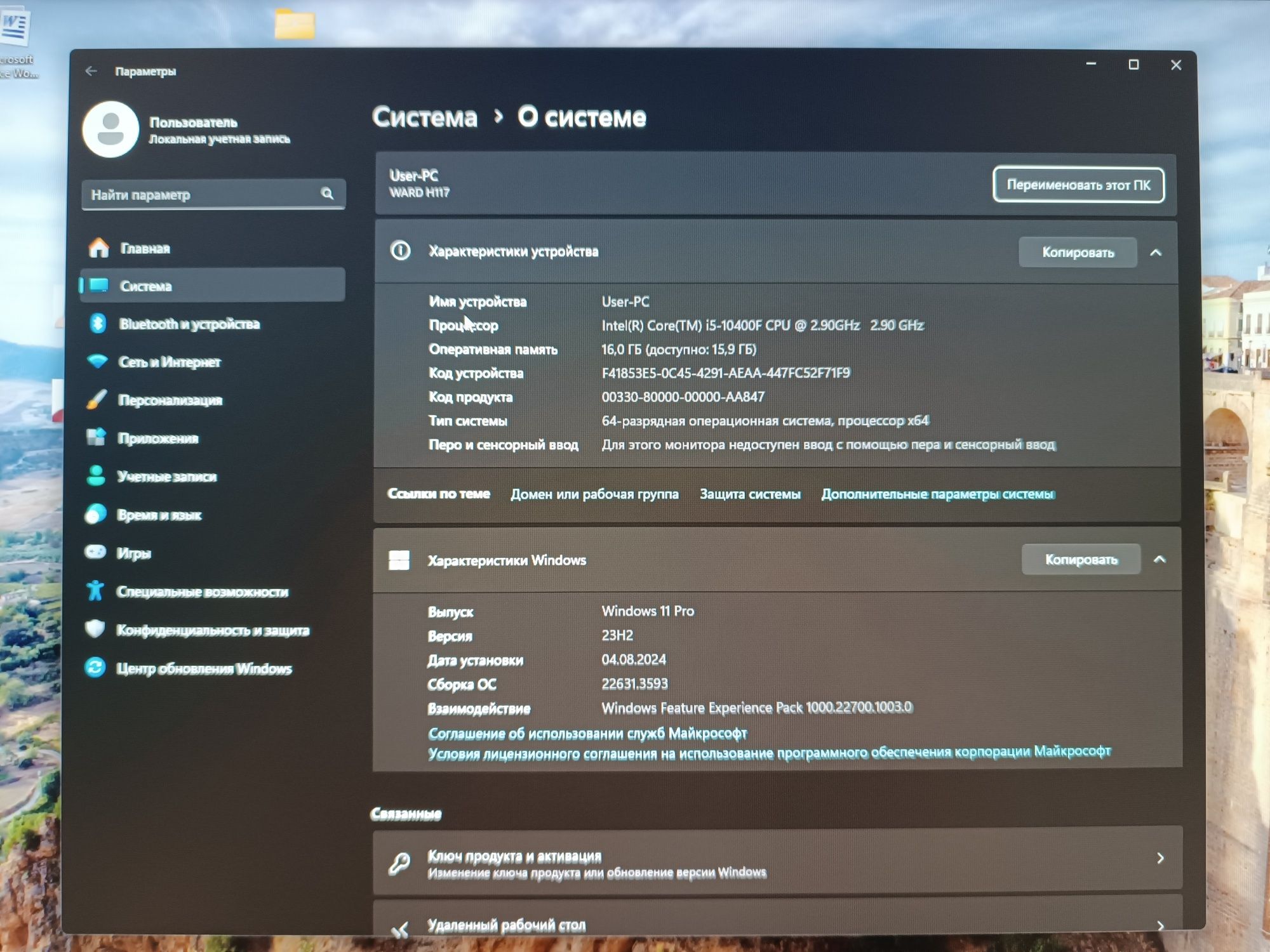The height and width of the screenshot is (952, 1270).
Task: Open Приложения settings page
Action: click(212, 438)
